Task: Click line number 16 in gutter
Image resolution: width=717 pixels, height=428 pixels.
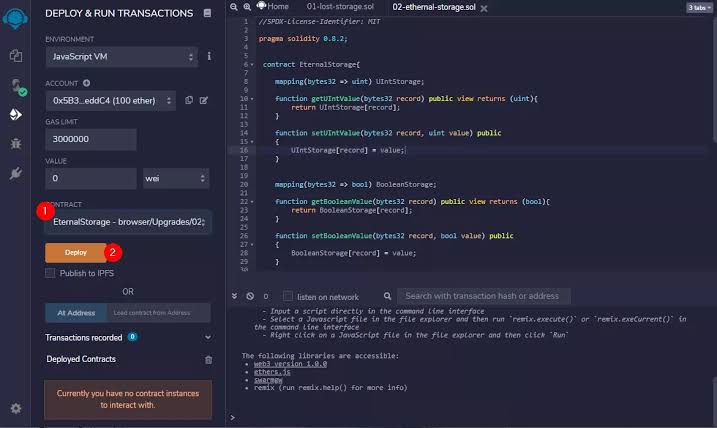Action: click(x=244, y=150)
